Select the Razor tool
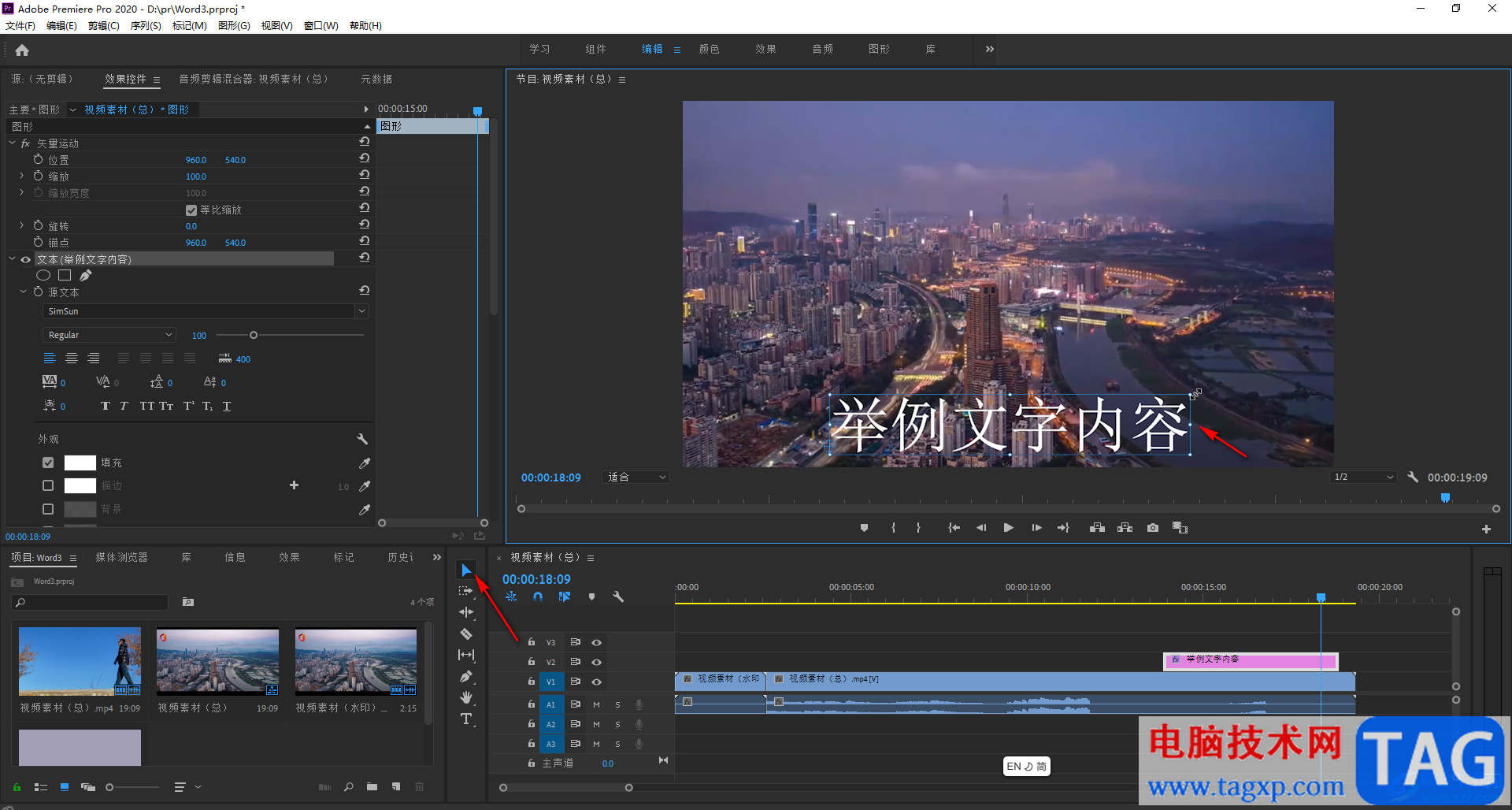1512x810 pixels. (466, 634)
